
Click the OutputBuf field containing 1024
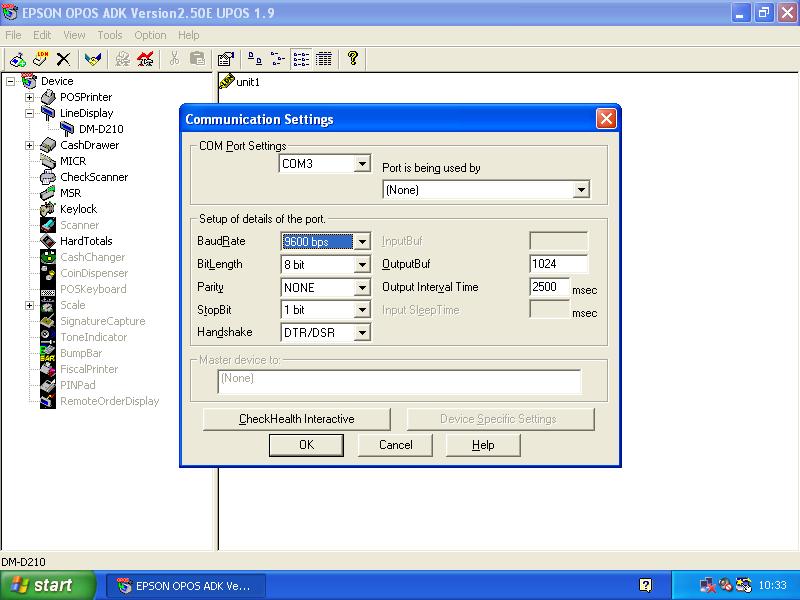coord(558,264)
